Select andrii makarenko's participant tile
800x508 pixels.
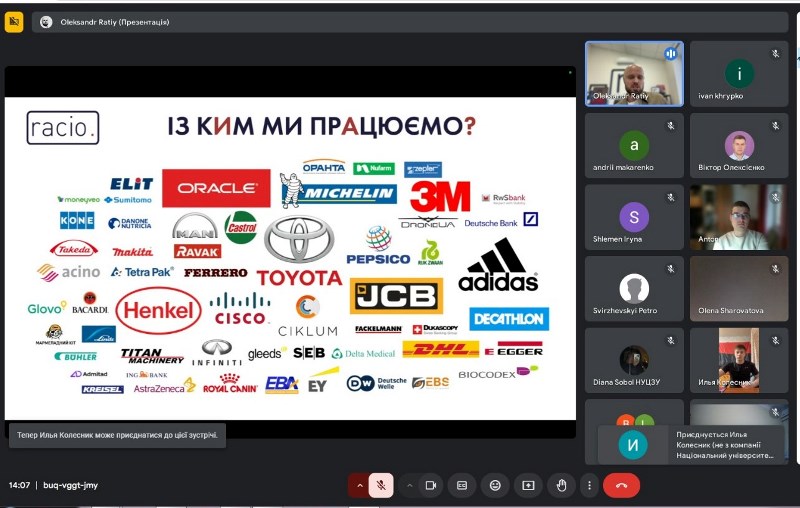coord(634,145)
